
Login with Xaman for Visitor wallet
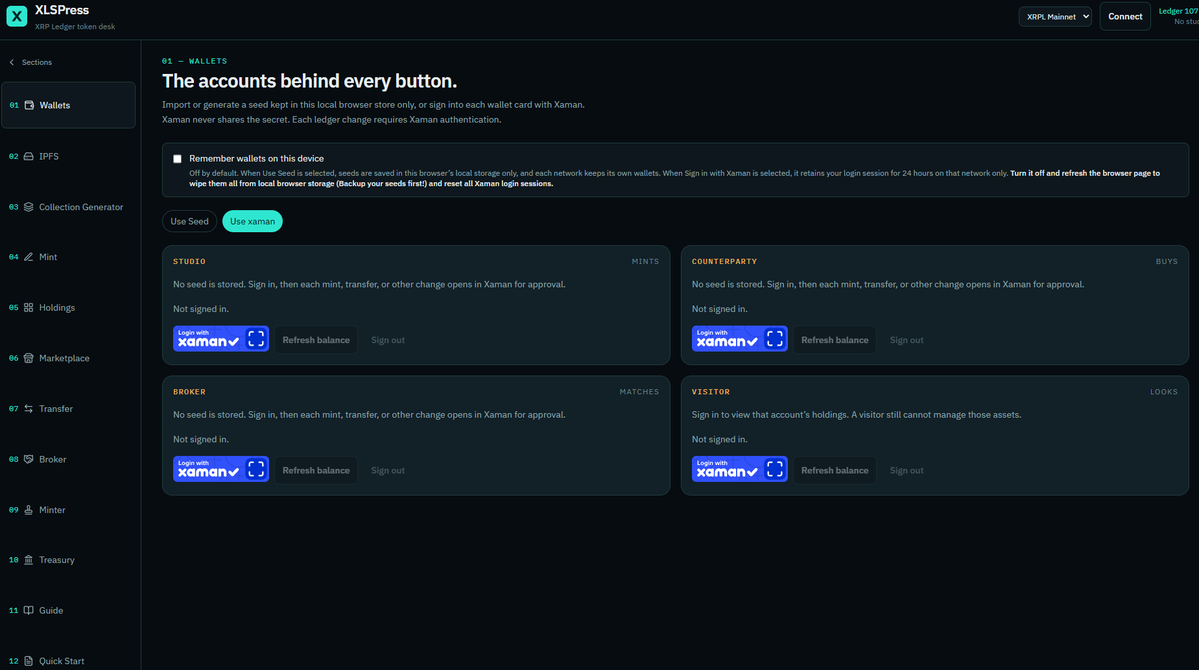click(x=739, y=469)
